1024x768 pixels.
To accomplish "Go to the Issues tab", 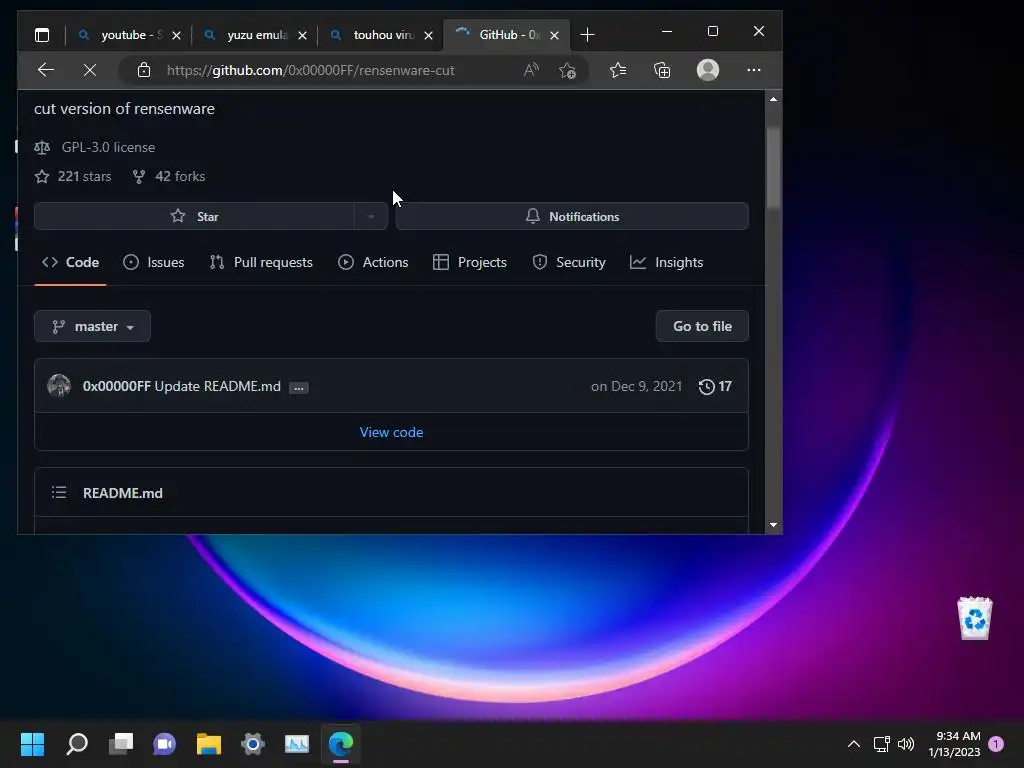I will pos(153,262).
